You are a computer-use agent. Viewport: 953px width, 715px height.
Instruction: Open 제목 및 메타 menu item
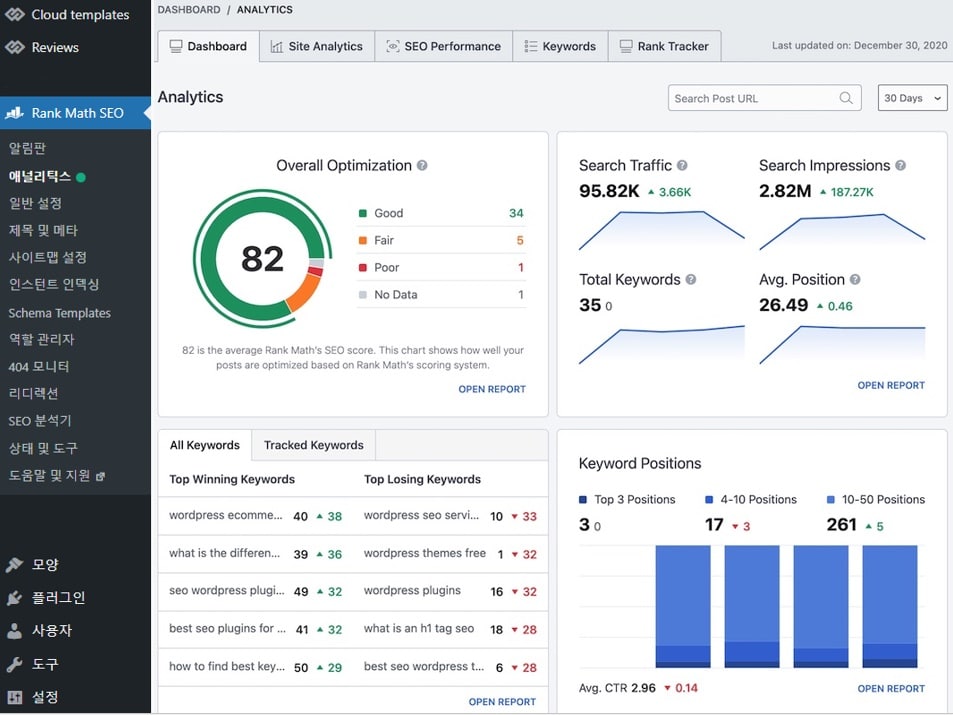[43, 230]
